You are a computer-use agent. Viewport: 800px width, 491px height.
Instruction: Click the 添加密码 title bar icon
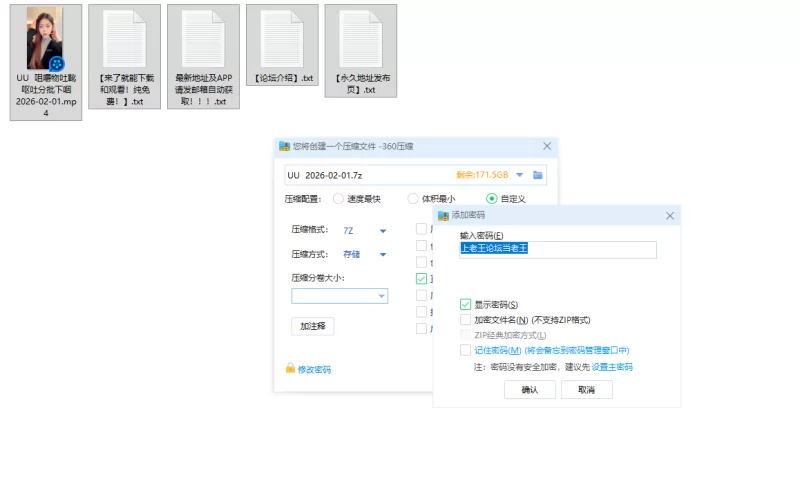[443, 215]
